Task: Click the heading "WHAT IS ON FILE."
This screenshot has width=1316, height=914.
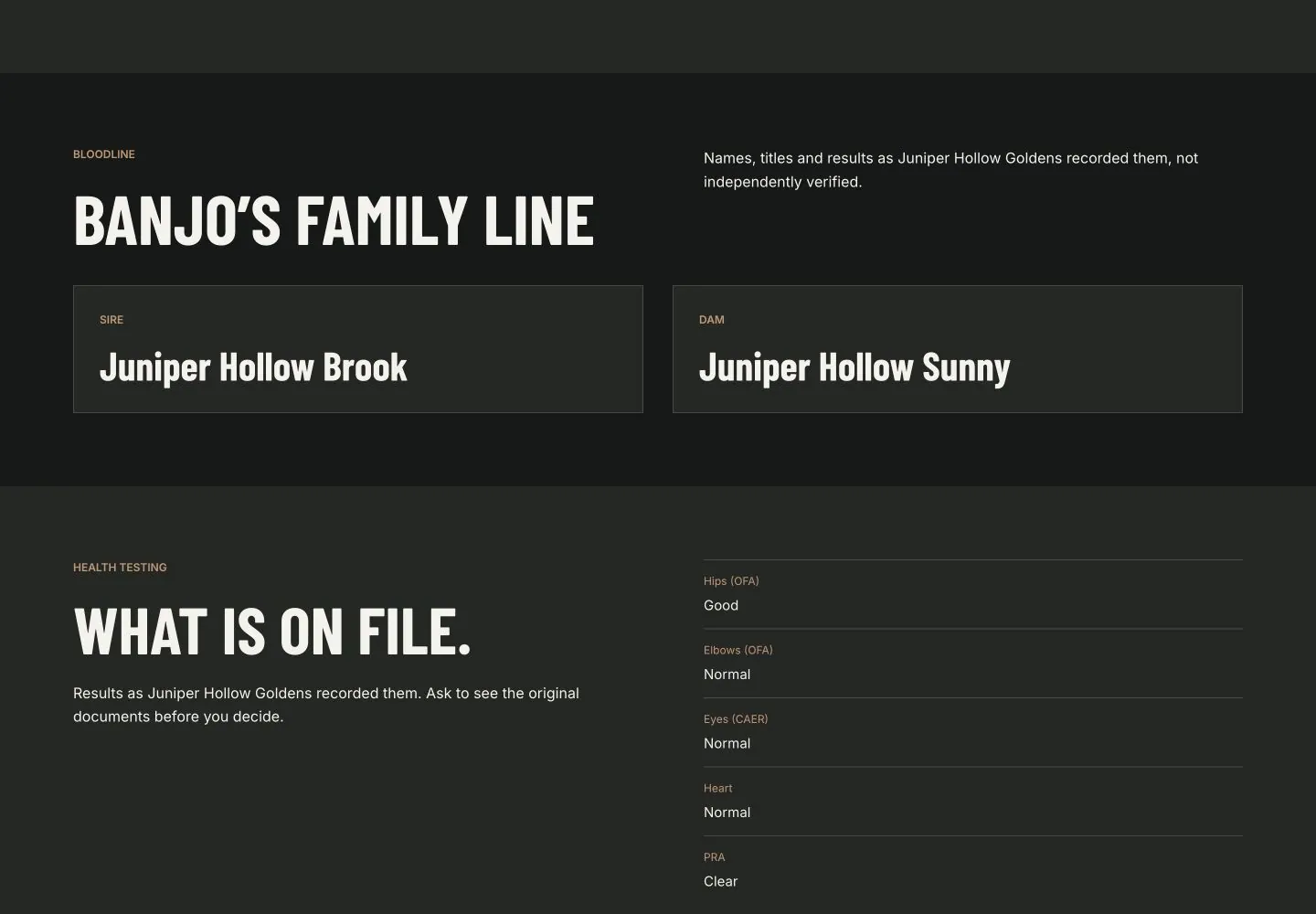Action: [272, 632]
